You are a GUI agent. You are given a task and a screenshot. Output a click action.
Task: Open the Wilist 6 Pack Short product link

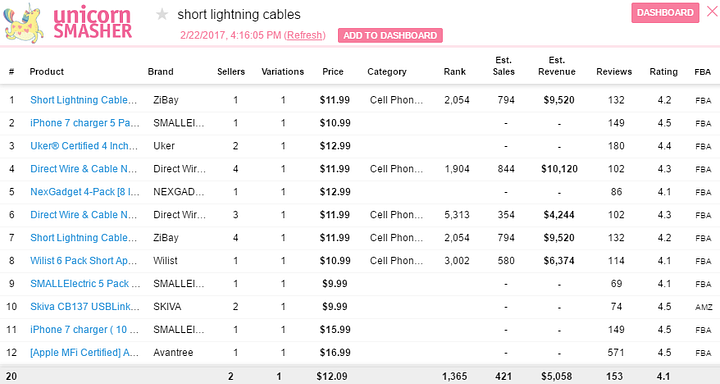(x=84, y=261)
